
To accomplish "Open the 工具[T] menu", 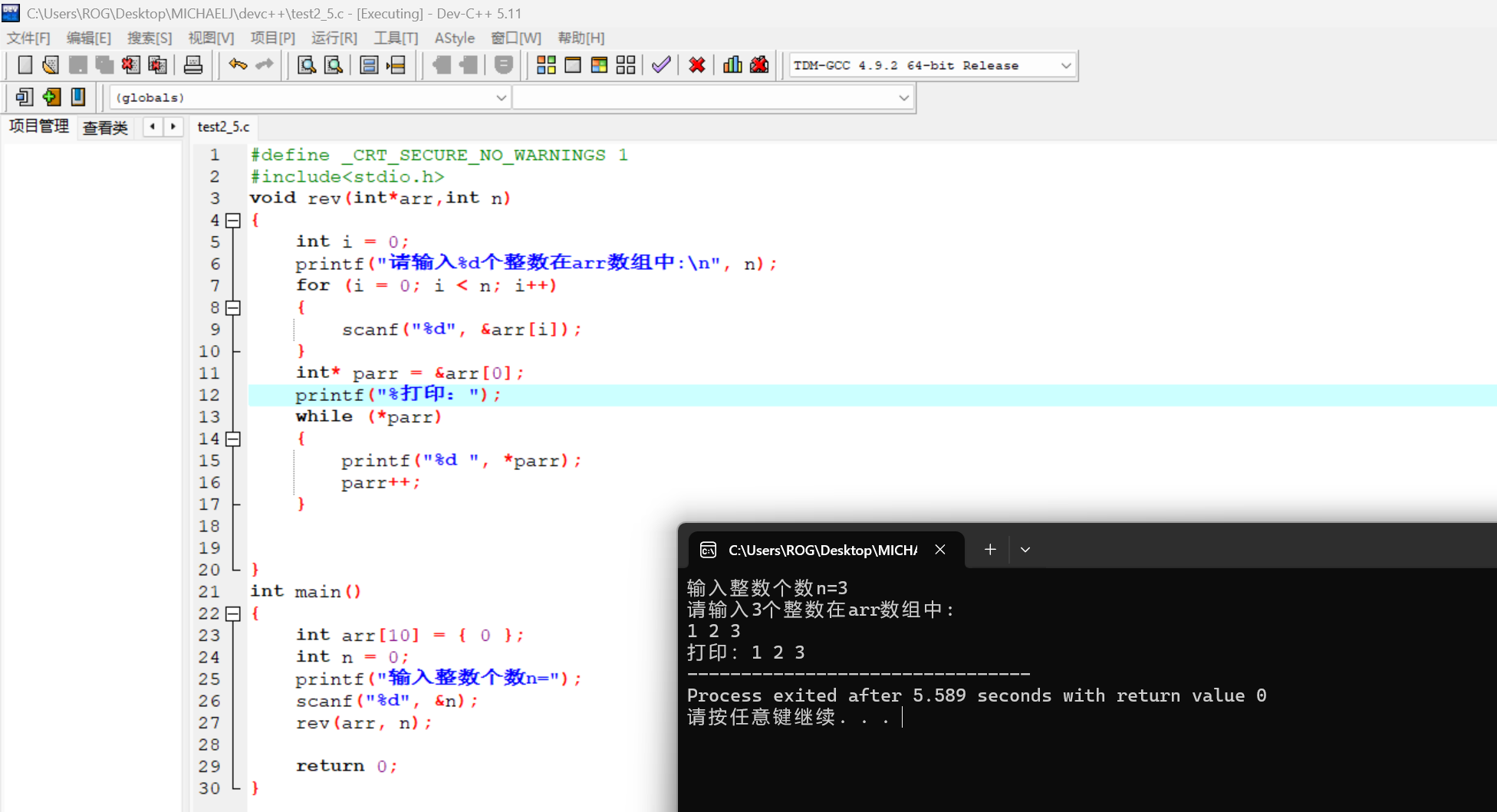I will point(396,38).
